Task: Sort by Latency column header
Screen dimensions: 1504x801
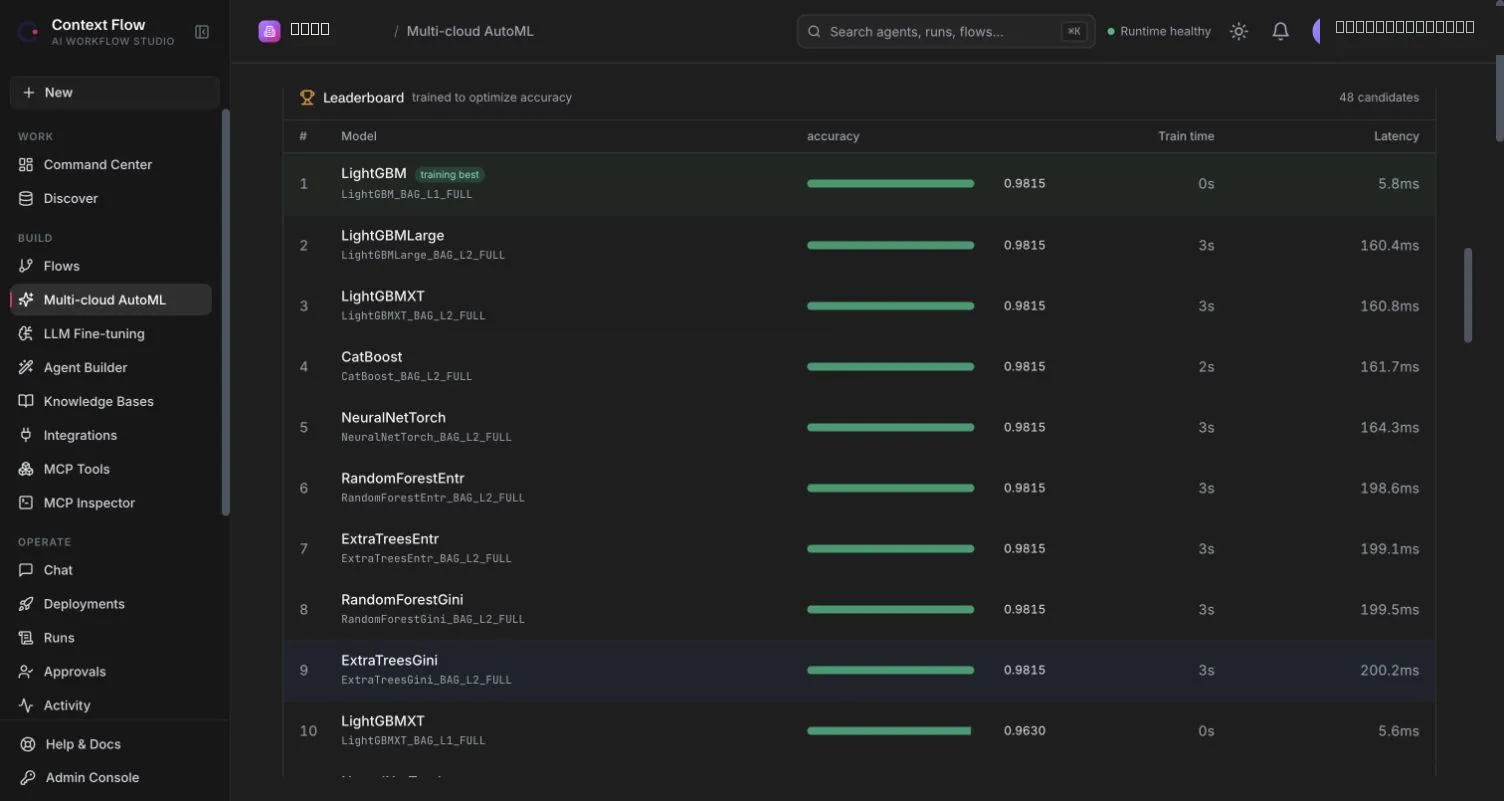Action: [1396, 136]
